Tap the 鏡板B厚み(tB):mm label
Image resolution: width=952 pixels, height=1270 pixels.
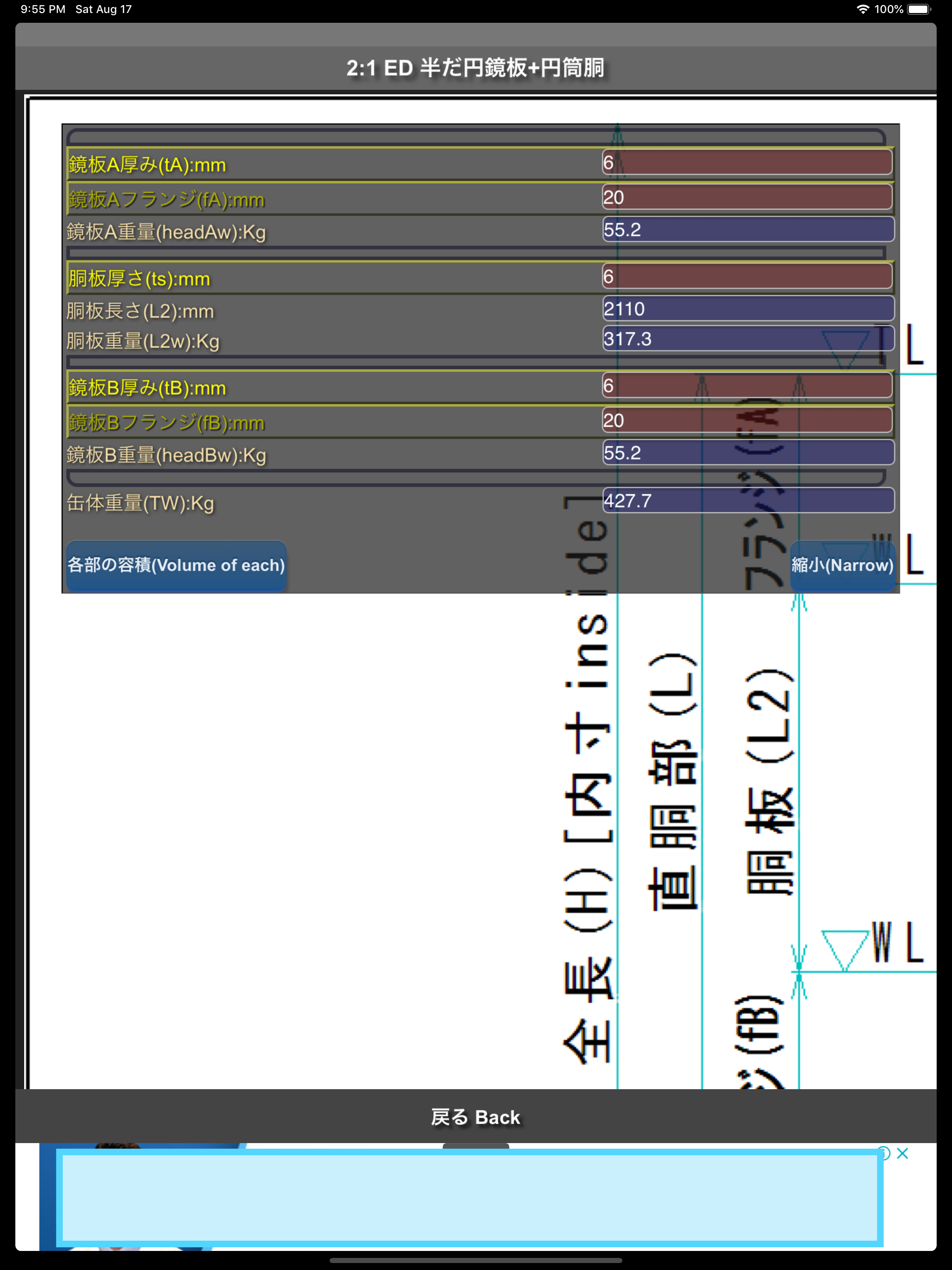tap(147, 388)
